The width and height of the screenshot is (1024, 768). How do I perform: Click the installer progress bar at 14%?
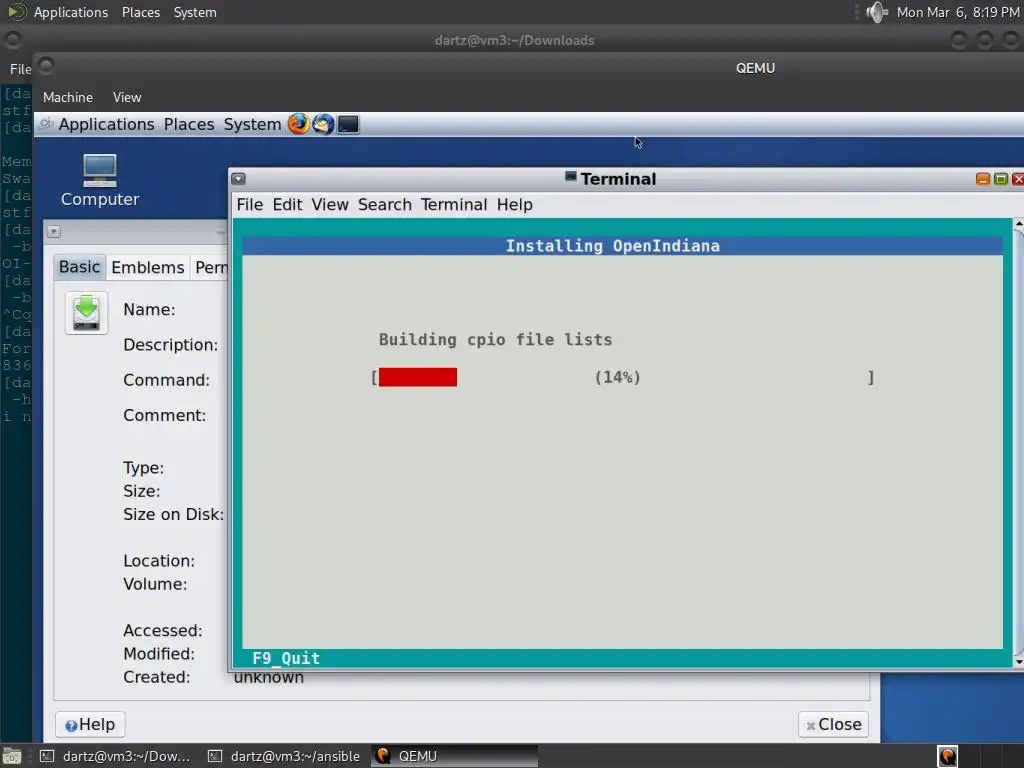(x=622, y=377)
